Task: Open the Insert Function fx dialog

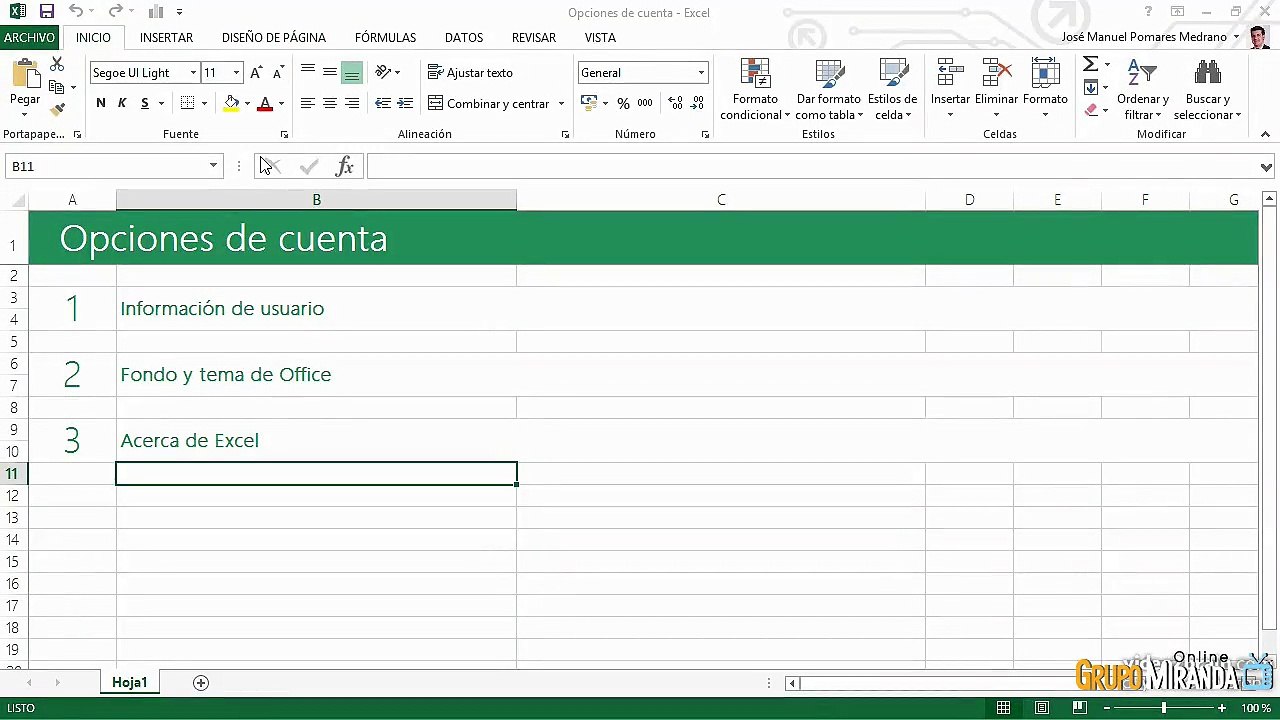Action: point(345,167)
